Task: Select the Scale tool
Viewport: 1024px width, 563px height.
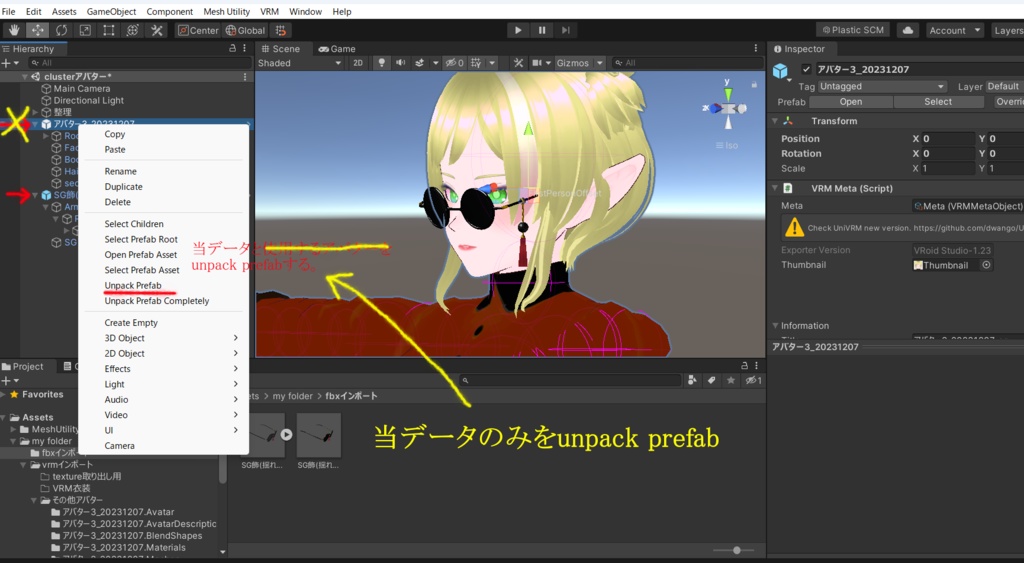Action: 85,30
